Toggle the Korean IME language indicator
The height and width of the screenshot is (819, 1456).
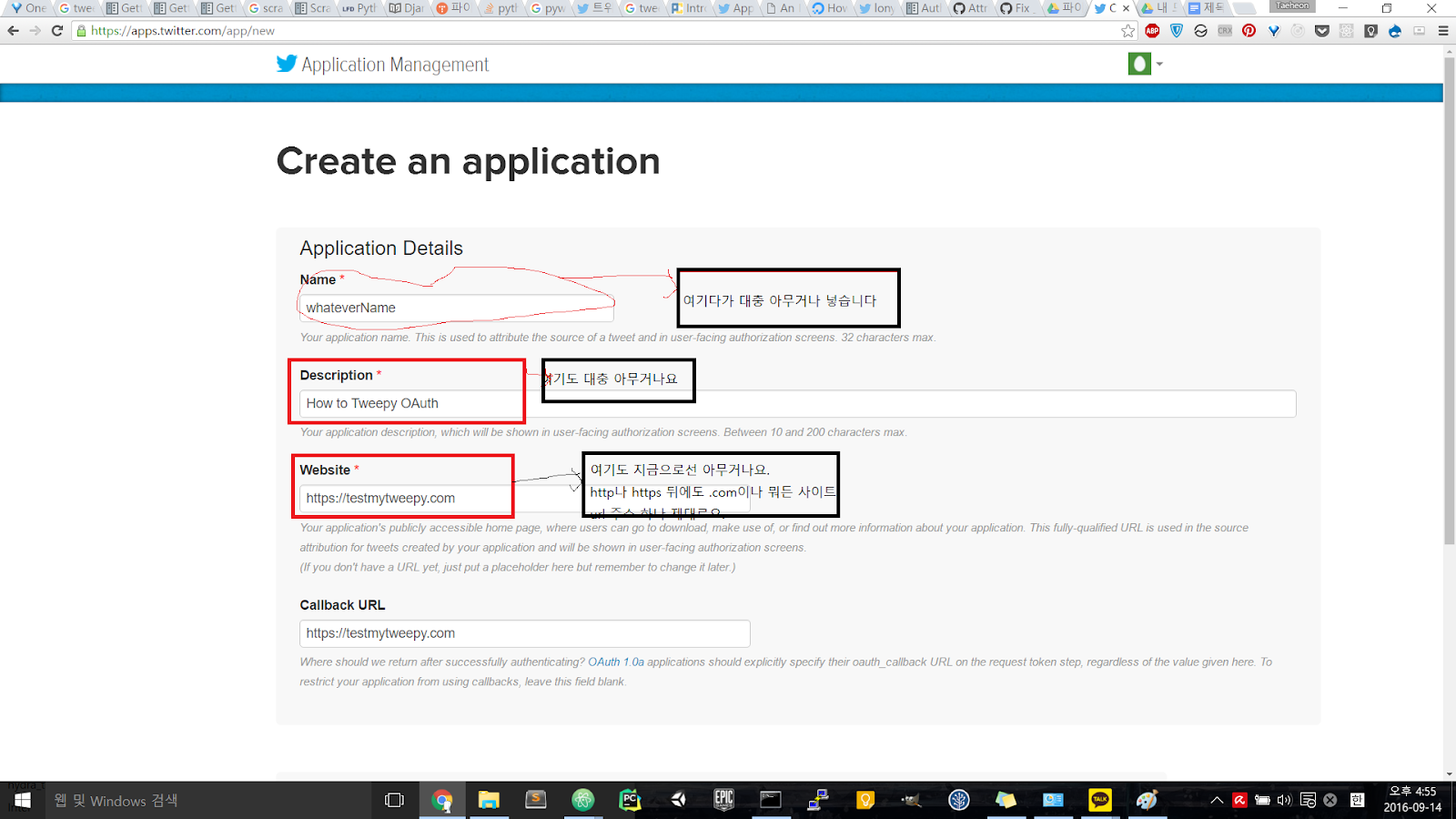point(1357,800)
